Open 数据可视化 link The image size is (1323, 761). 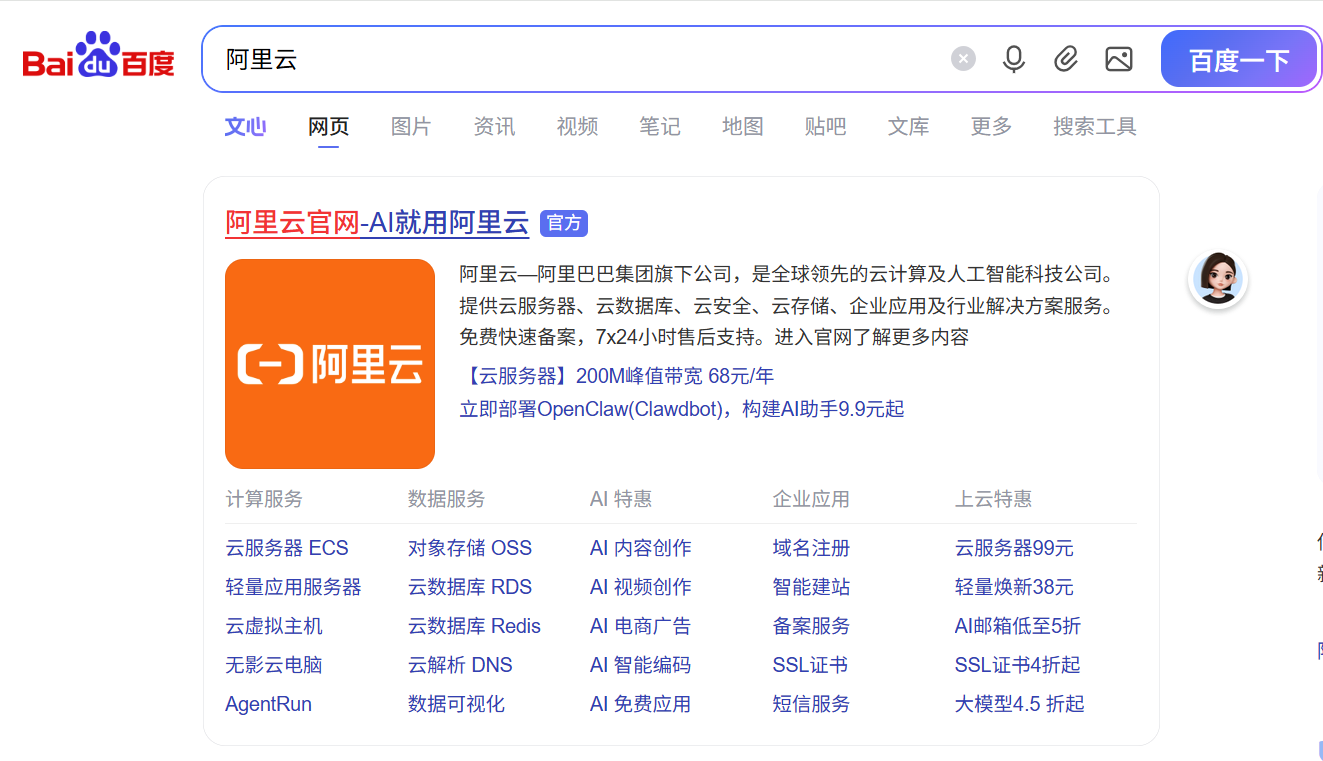456,704
